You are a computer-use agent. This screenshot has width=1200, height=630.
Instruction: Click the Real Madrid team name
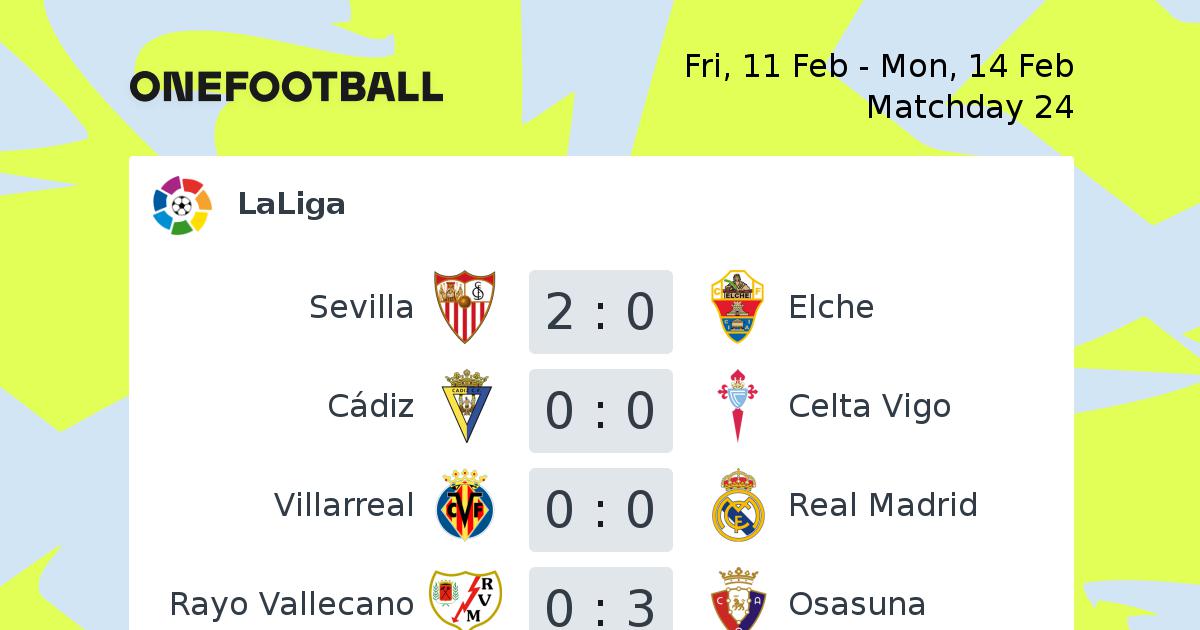coord(883,505)
